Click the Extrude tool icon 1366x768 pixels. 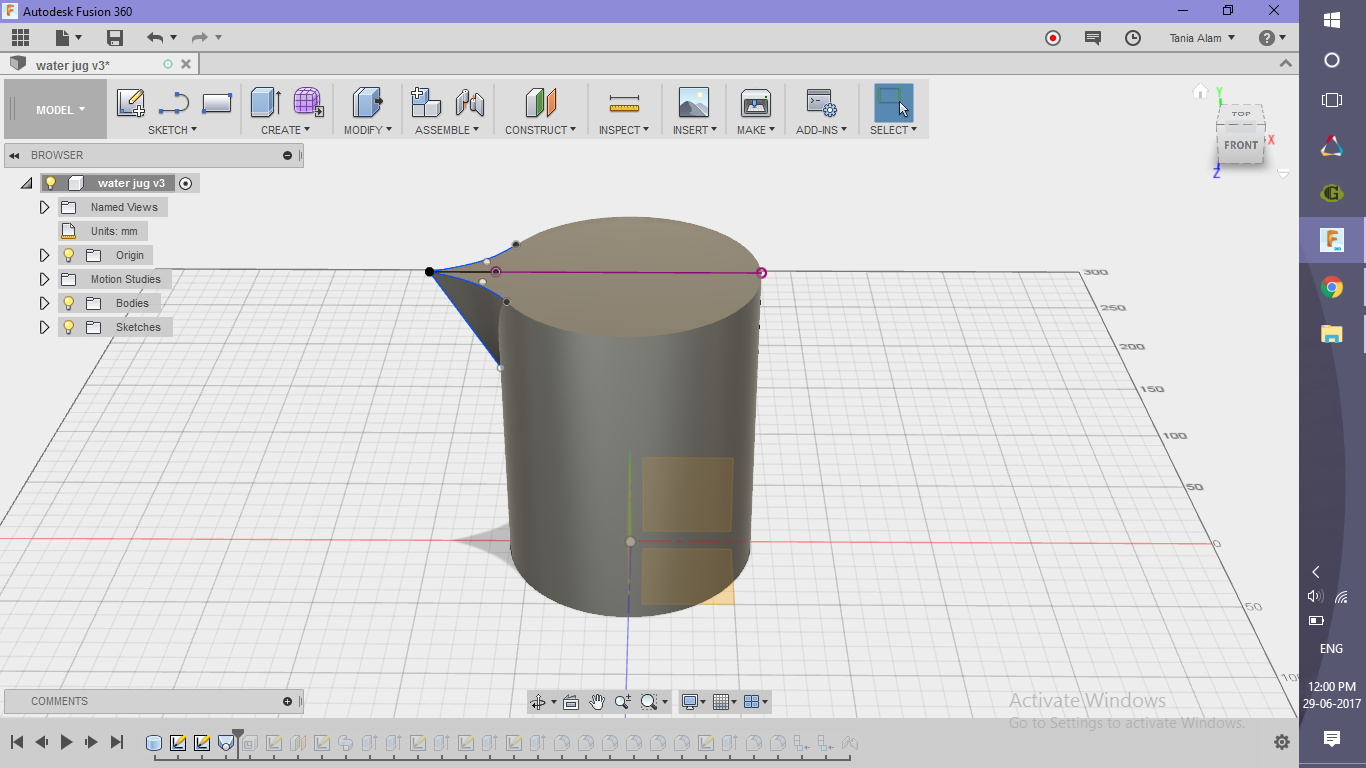tap(266, 102)
